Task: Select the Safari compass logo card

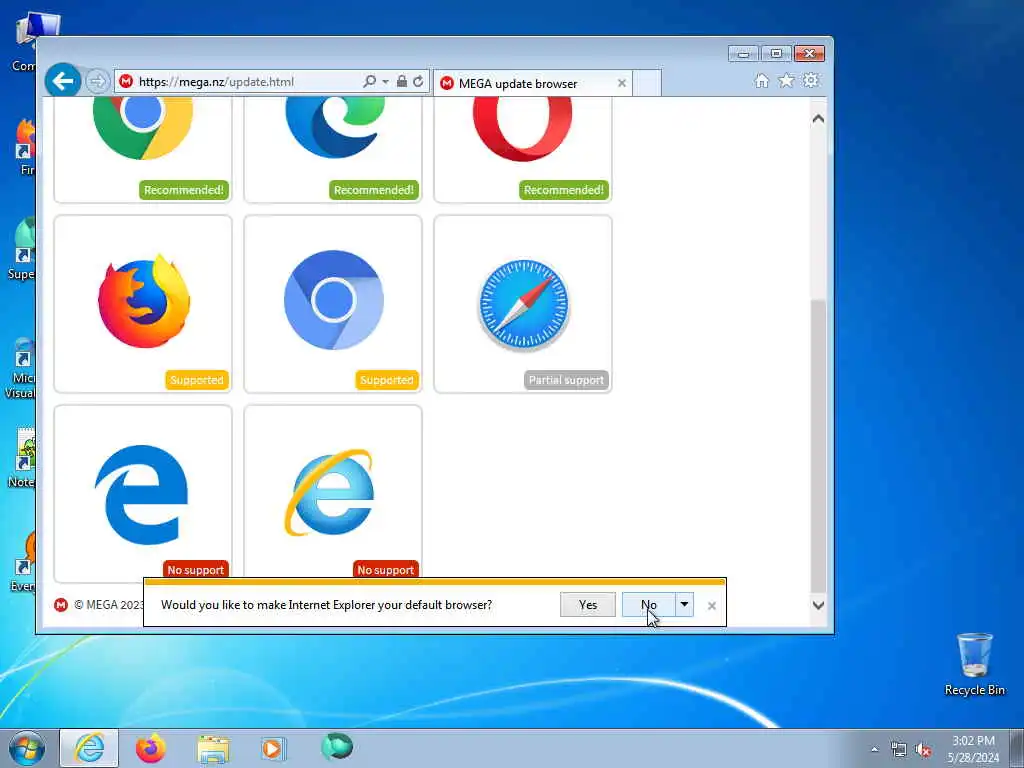Action: [523, 304]
